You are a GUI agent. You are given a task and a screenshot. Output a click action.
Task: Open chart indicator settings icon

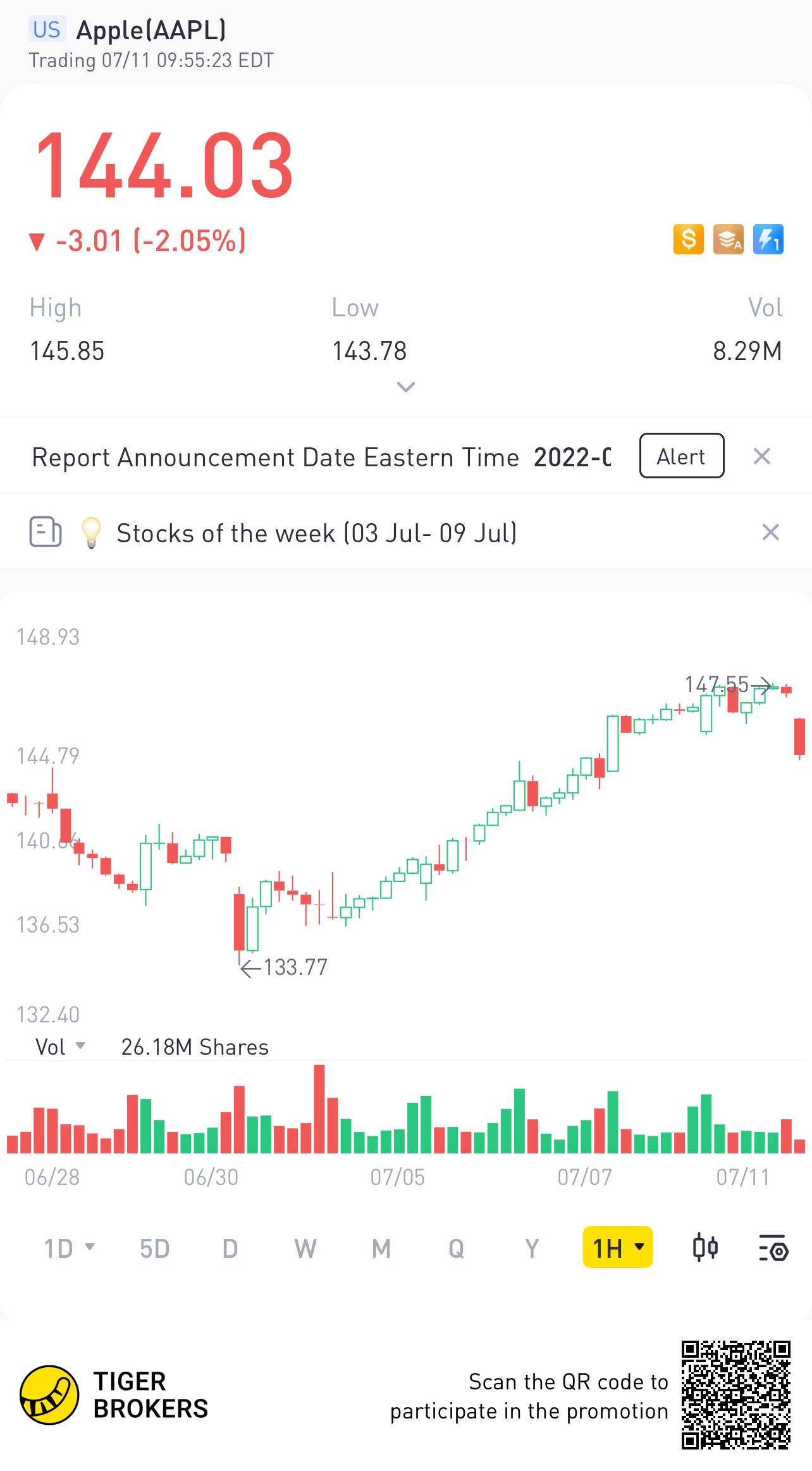click(x=773, y=1248)
